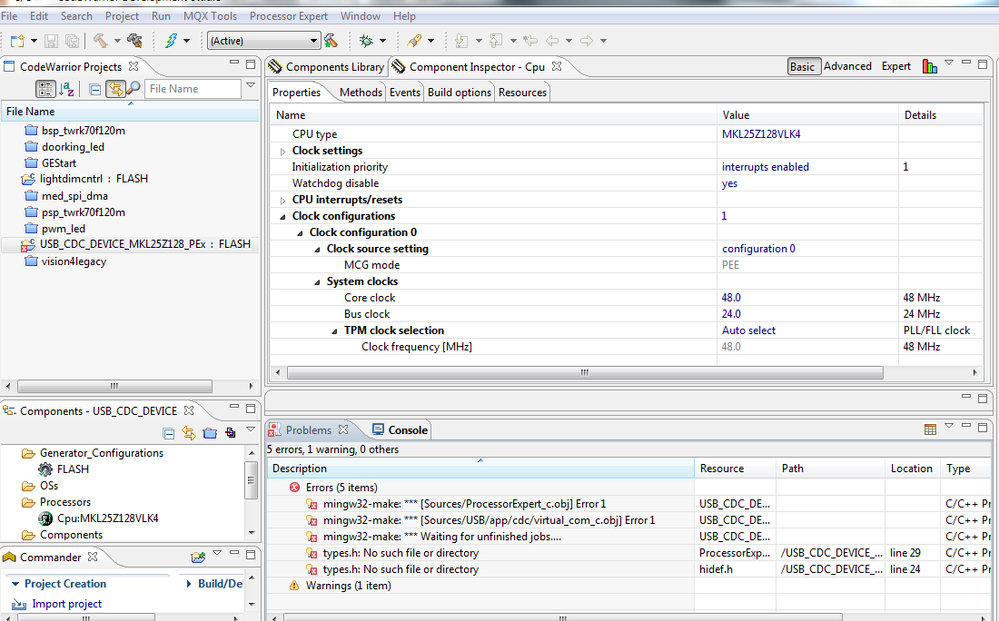Click the Link with Editor arrows icon
The height and width of the screenshot is (621, 999).
click(115, 89)
